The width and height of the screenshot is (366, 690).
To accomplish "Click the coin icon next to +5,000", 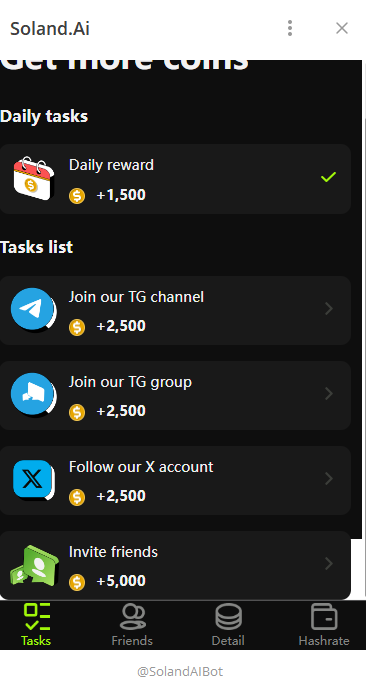I will click(77, 582).
